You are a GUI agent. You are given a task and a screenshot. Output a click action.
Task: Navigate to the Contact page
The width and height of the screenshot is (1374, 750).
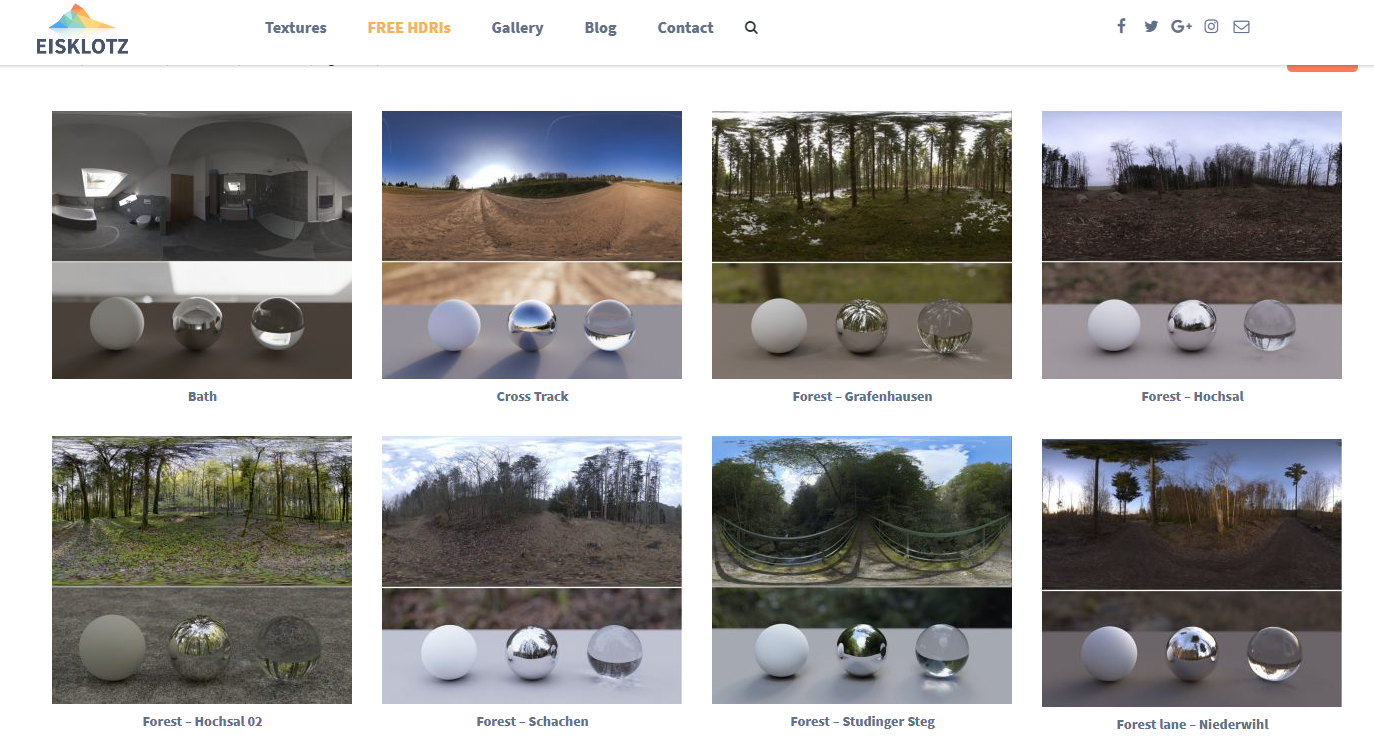685,28
